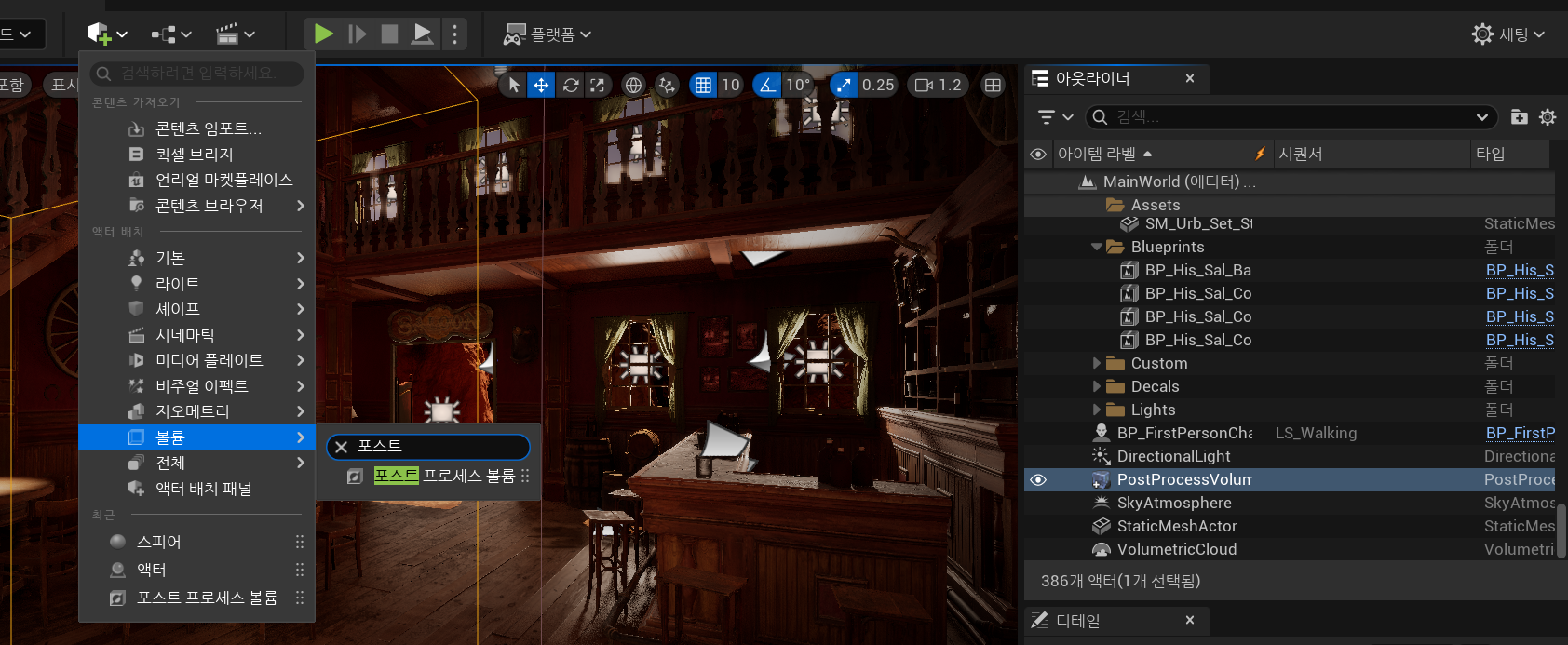Open the outliner filter dropdown
The height and width of the screenshot is (645, 1568).
pos(1055,117)
